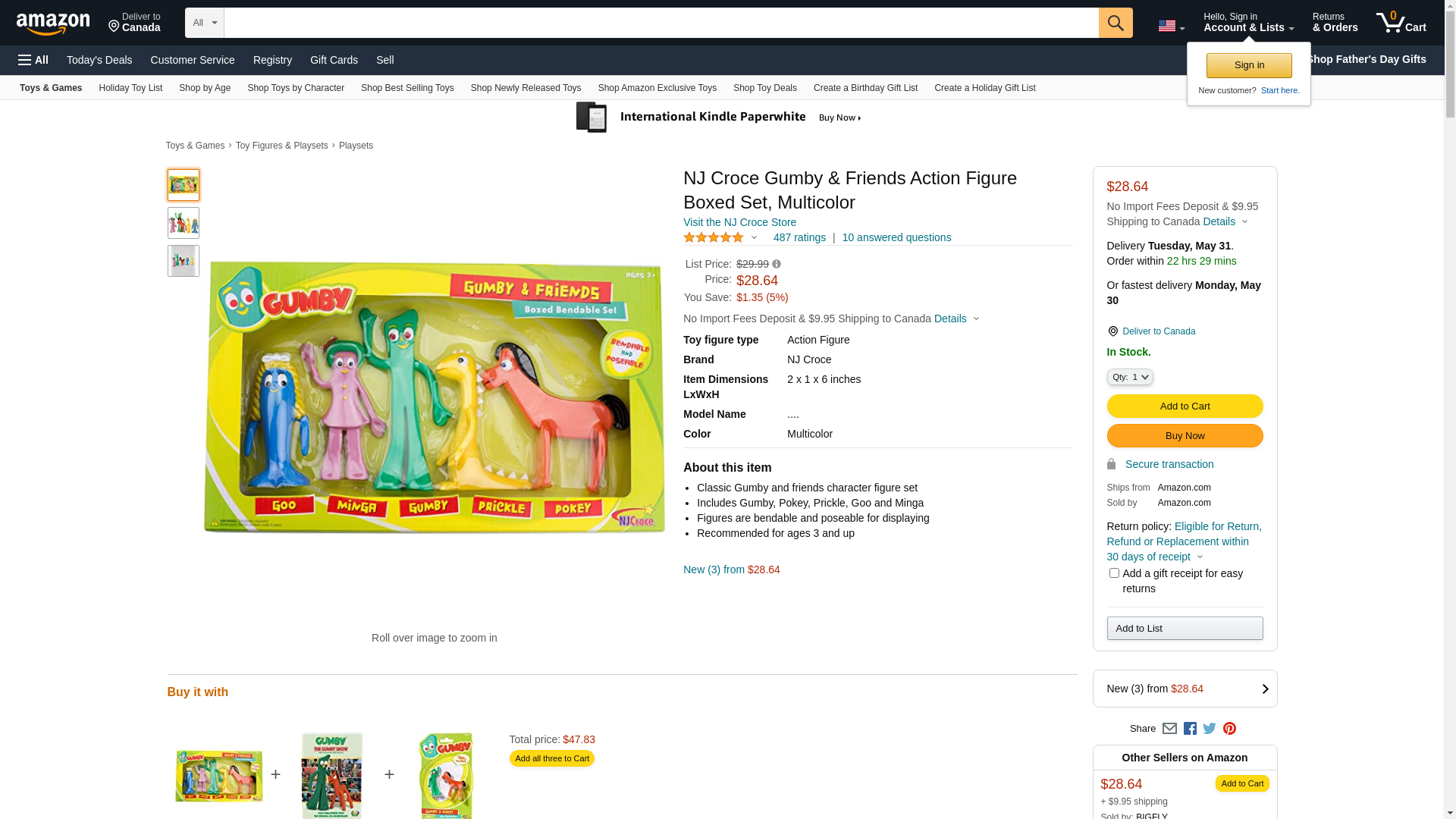Screen dimensions: 1456x819
Task: Open Today's Deals in navigation bar
Action: pos(99,60)
